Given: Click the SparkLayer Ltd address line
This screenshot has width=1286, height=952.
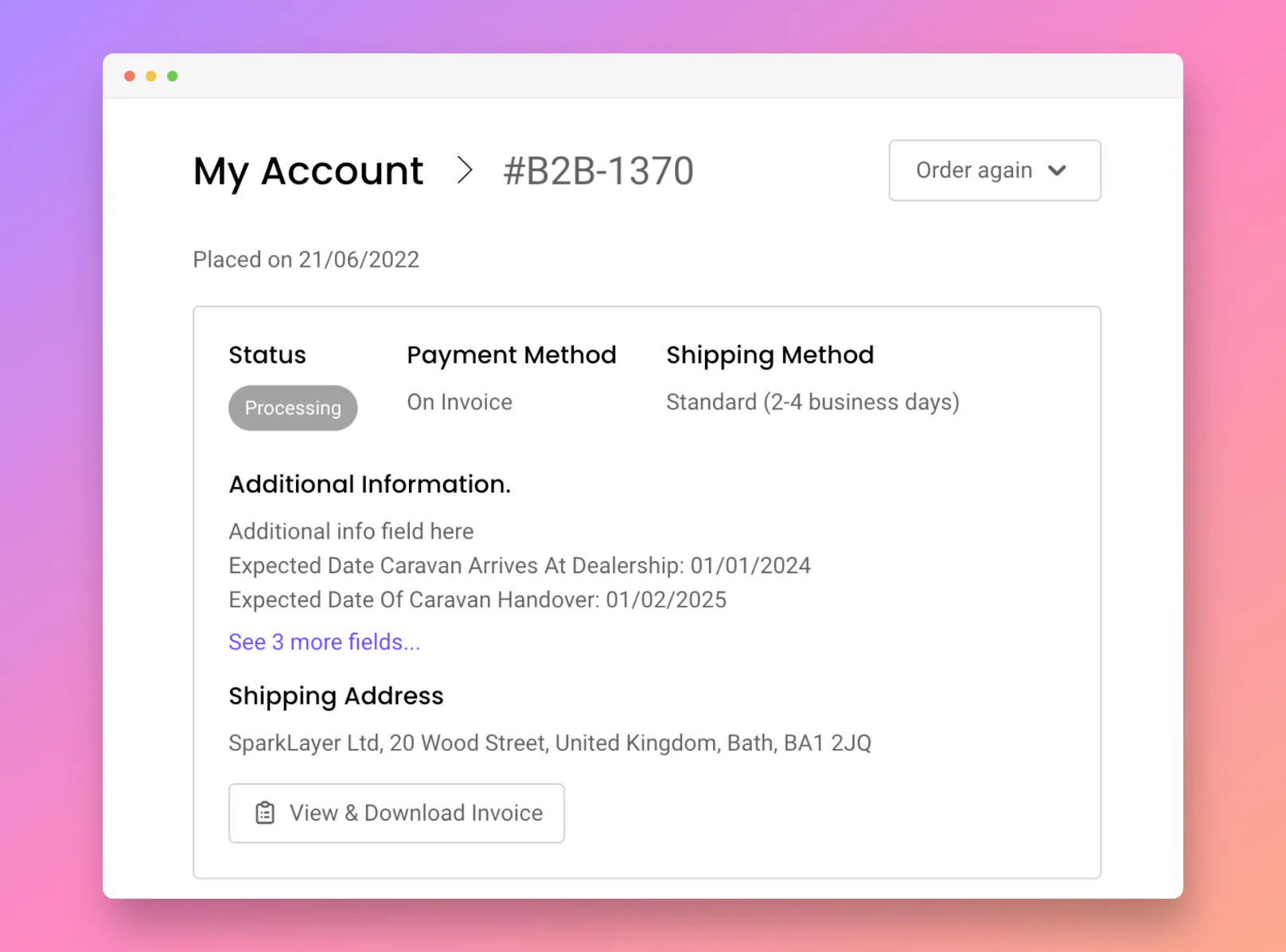Looking at the screenshot, I should [x=550, y=743].
